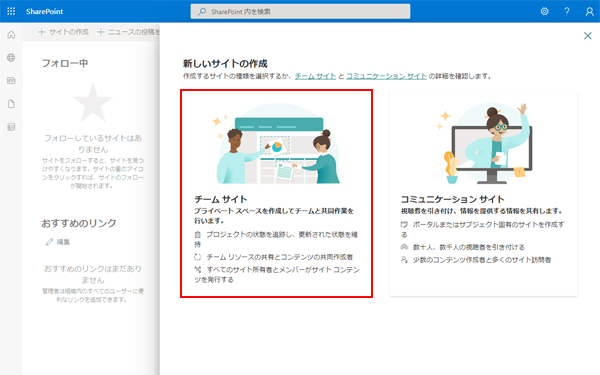Click text フォローしているサイトはありません
Screen dimensions: 600x375
(x=93, y=143)
